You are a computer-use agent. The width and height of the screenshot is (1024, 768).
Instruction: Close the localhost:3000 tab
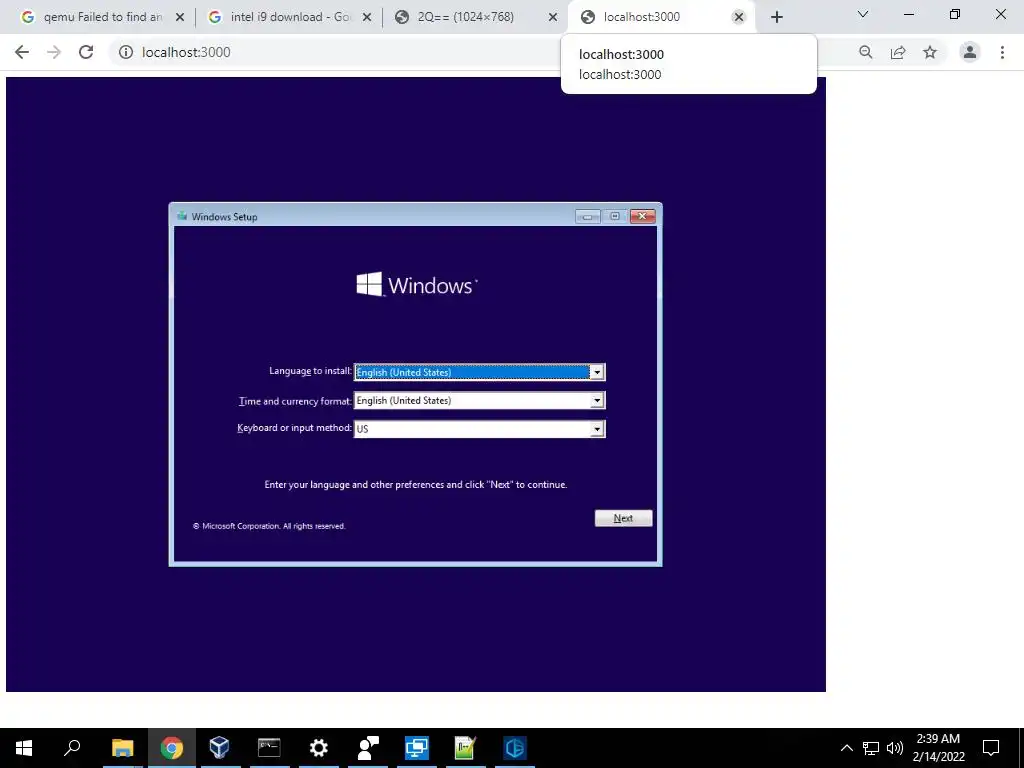coord(739,18)
